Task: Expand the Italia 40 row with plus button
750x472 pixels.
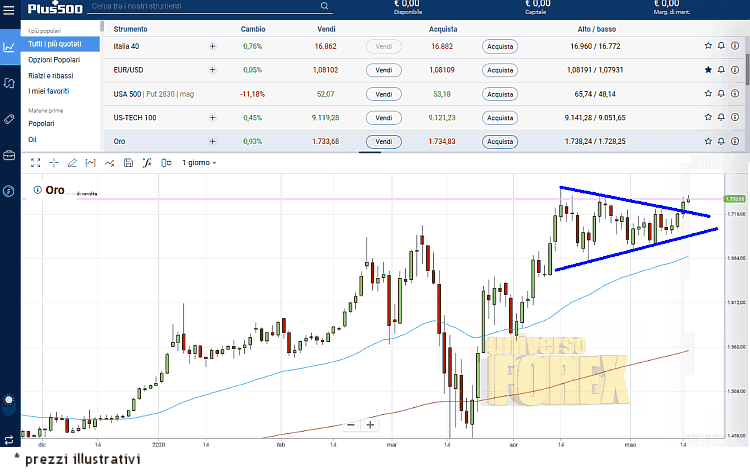Action: tap(211, 46)
